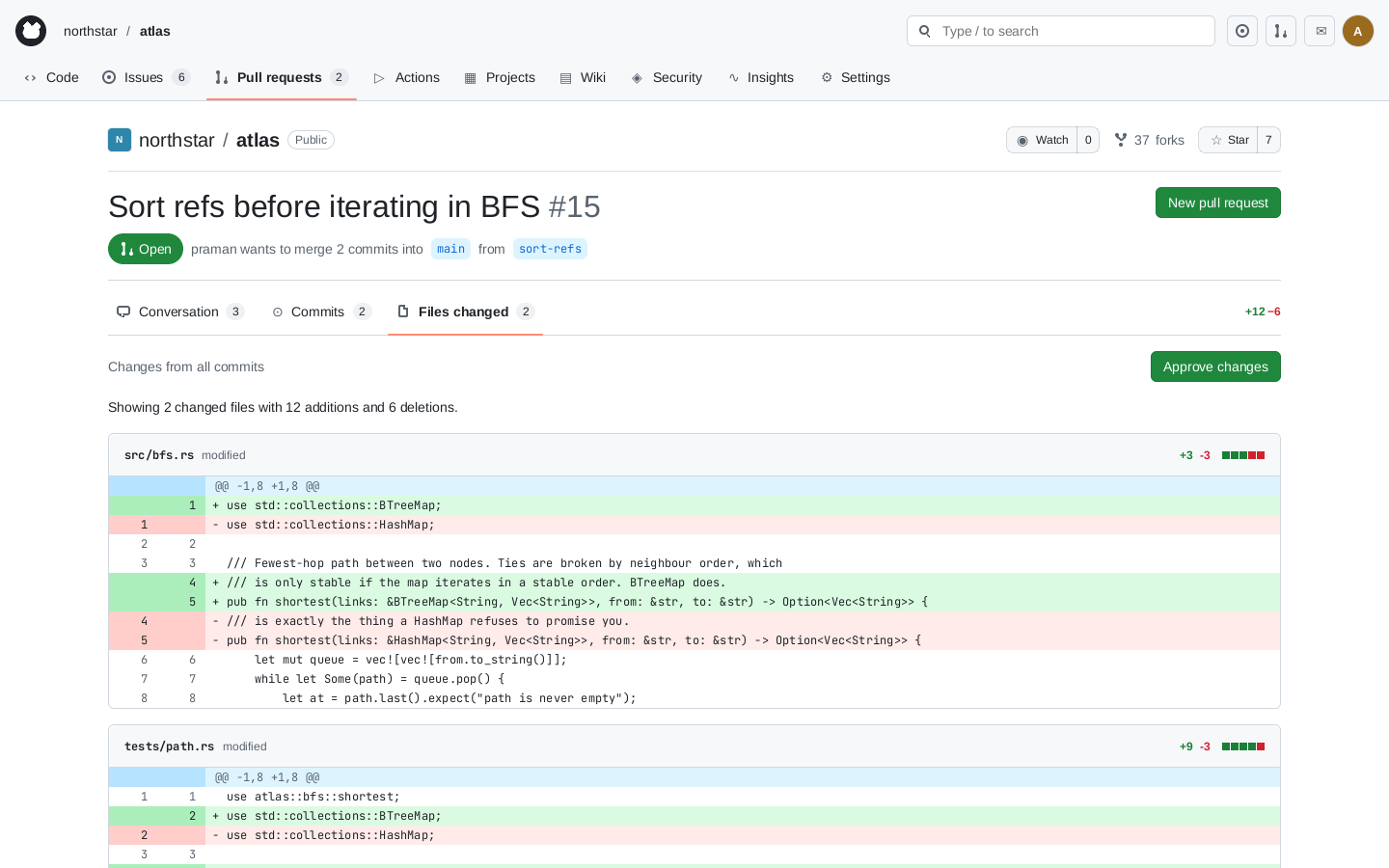Click atlas in the header breadcrumb

click(x=155, y=31)
